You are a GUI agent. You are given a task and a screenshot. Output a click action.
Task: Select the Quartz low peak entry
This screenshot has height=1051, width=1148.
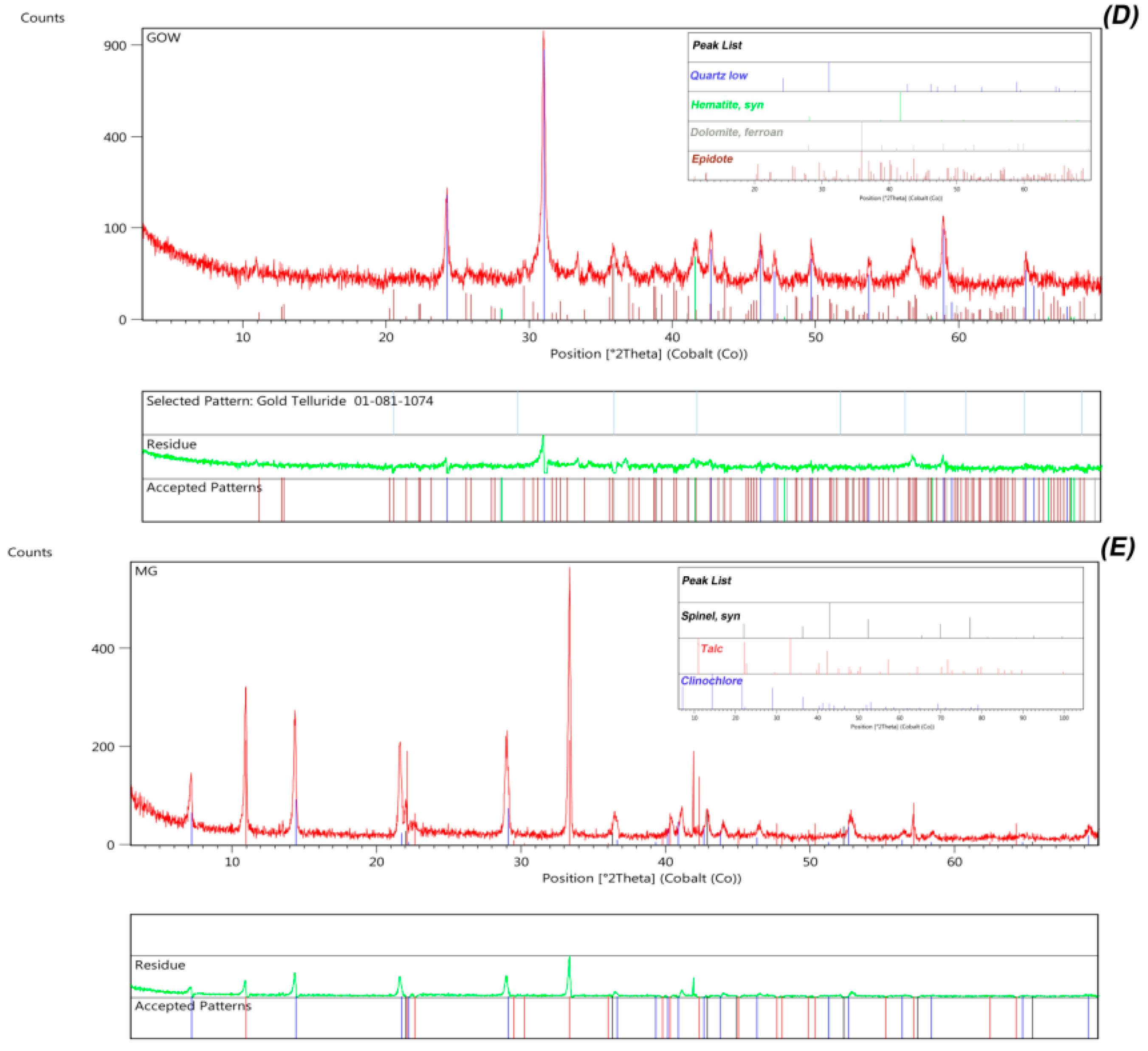719,76
